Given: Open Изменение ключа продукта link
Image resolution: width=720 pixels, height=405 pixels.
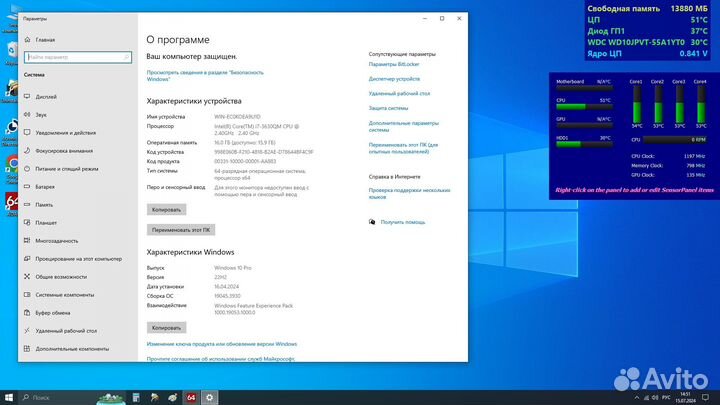Looking at the screenshot, I should click(x=222, y=344).
